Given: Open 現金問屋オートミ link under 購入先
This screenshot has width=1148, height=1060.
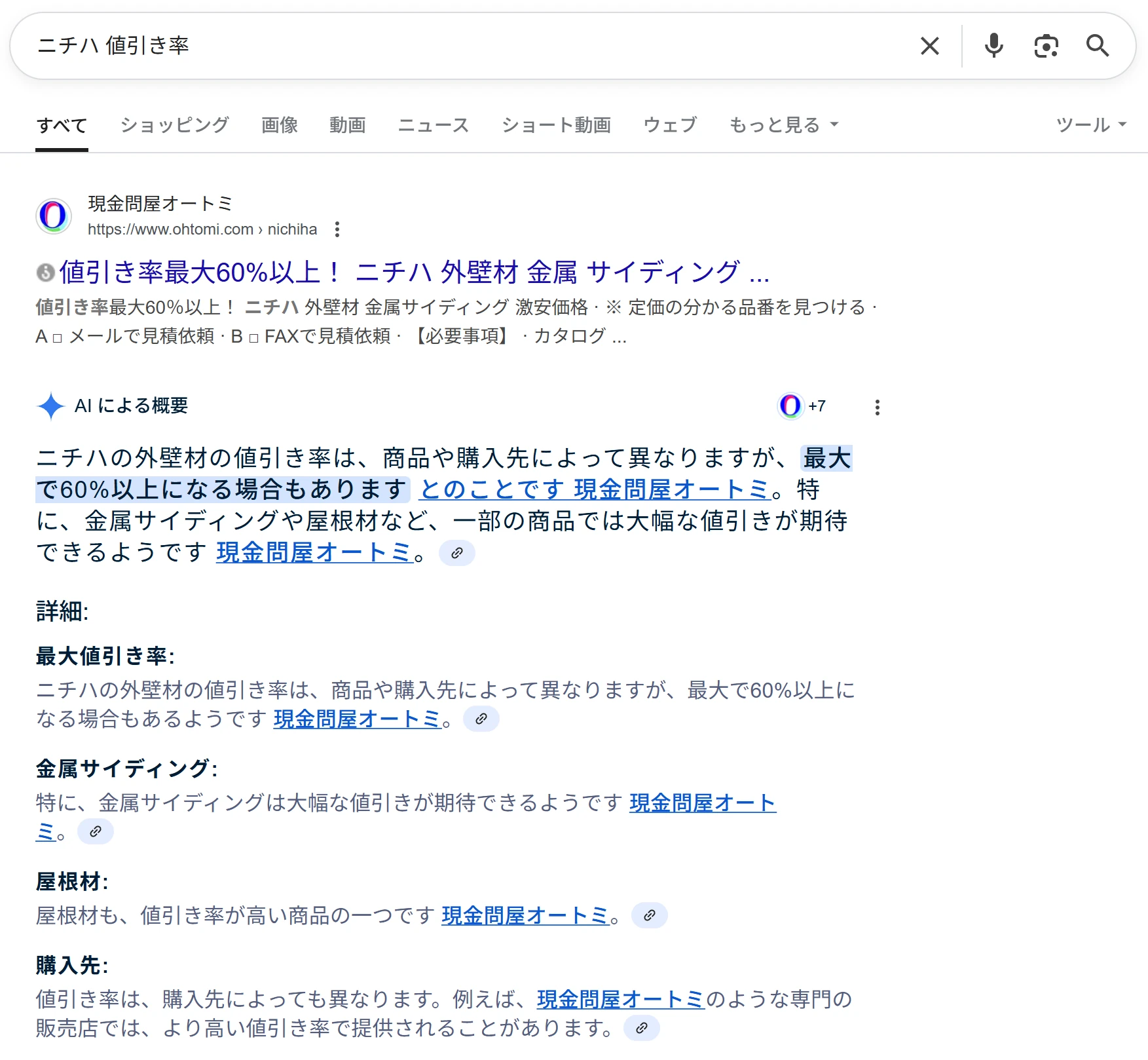Looking at the screenshot, I should click(x=621, y=999).
